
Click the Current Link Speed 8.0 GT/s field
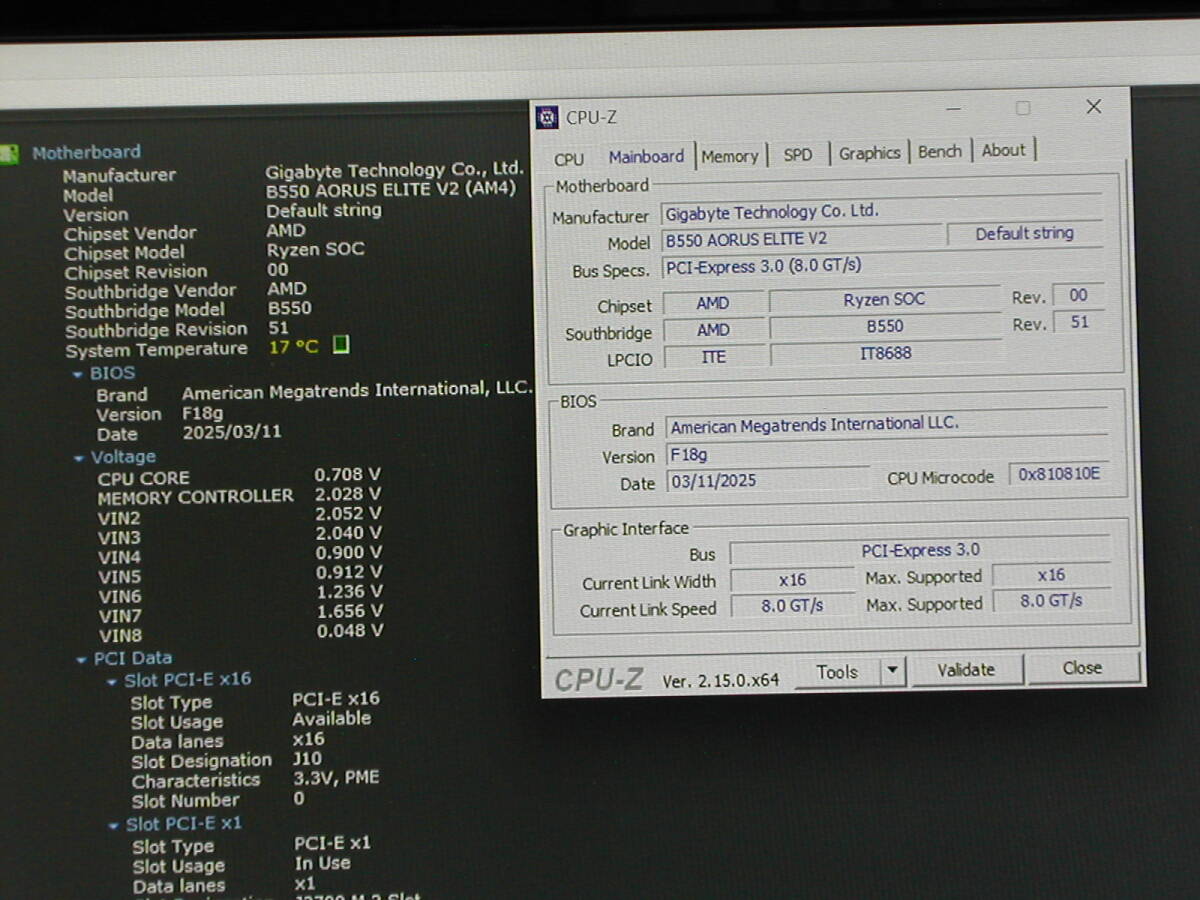793,607
